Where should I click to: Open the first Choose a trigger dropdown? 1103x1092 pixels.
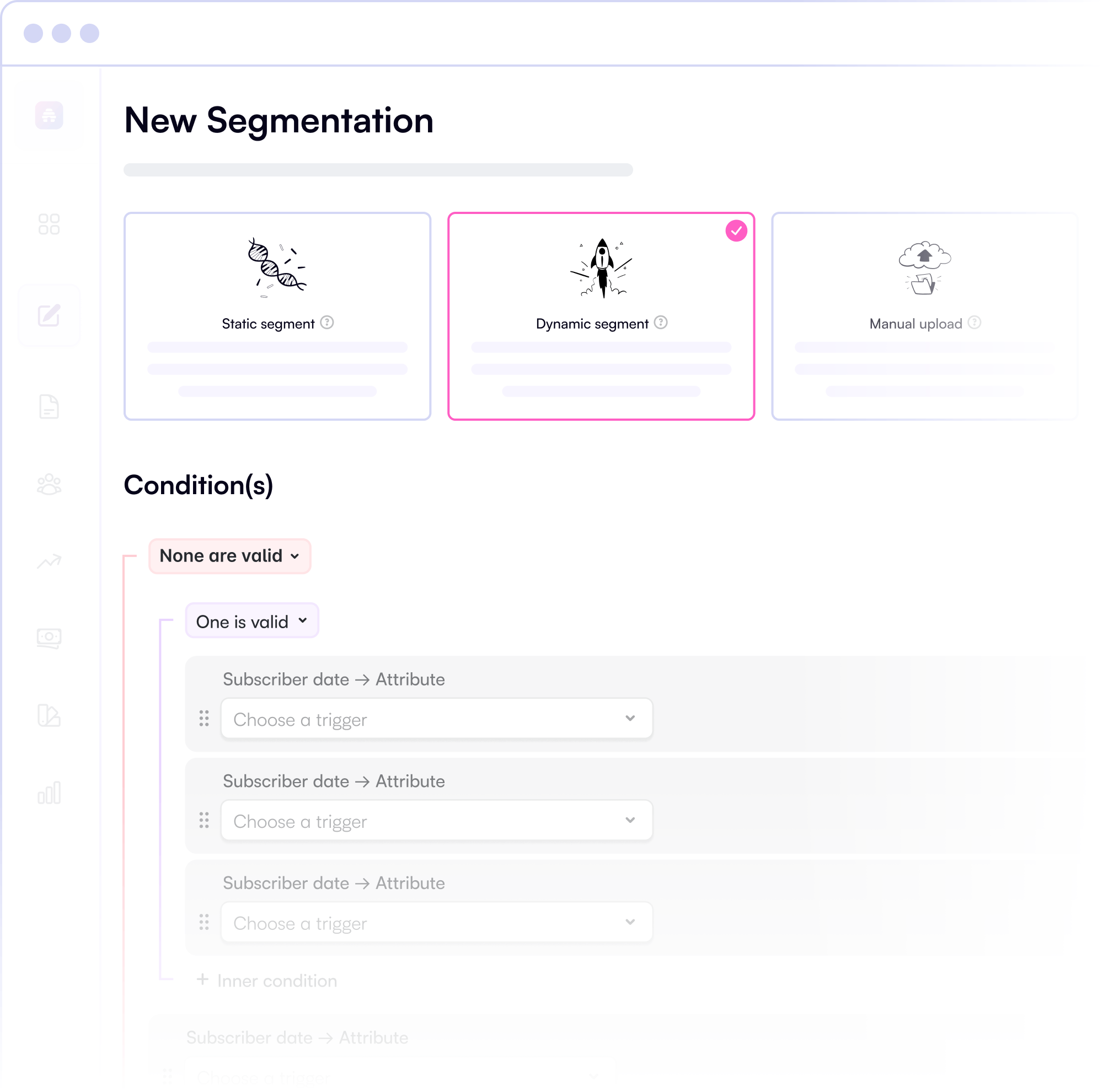(x=437, y=719)
